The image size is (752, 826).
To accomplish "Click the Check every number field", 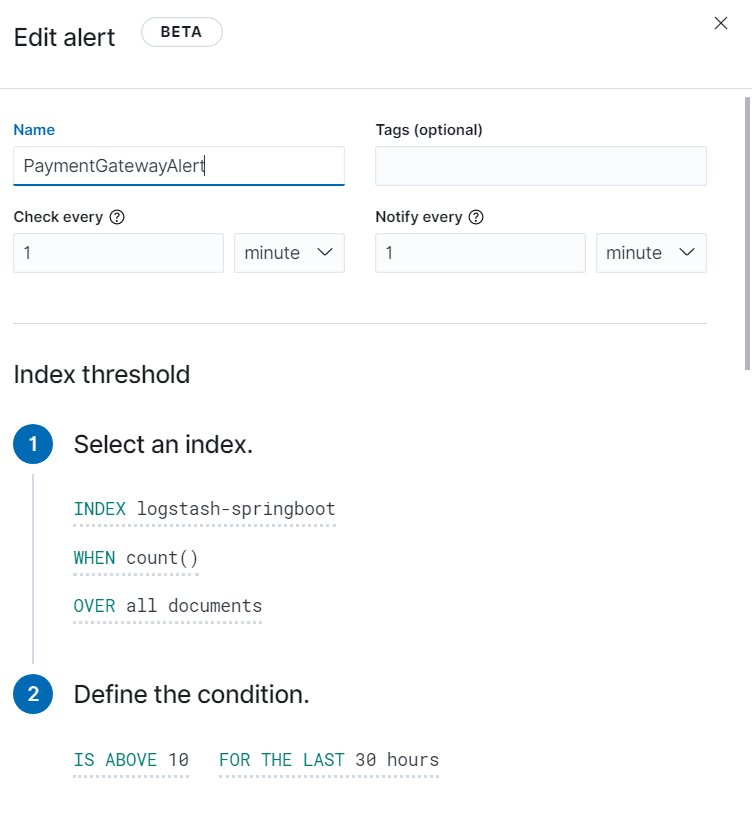I will (118, 253).
